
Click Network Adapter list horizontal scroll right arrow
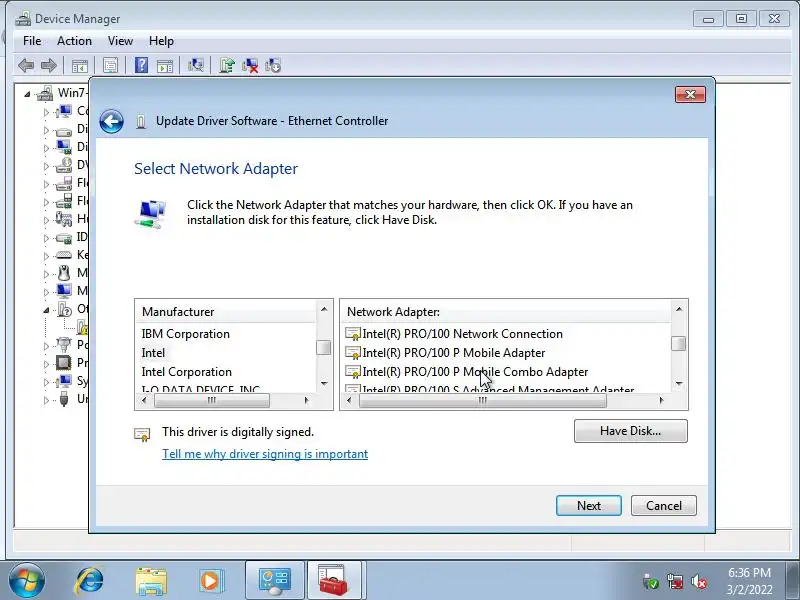click(x=661, y=401)
